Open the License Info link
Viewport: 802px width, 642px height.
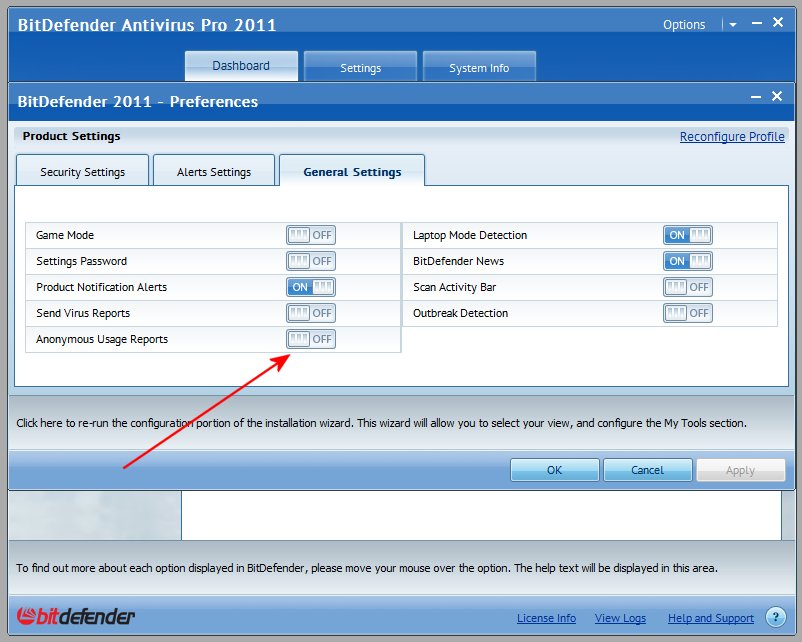[x=546, y=618]
